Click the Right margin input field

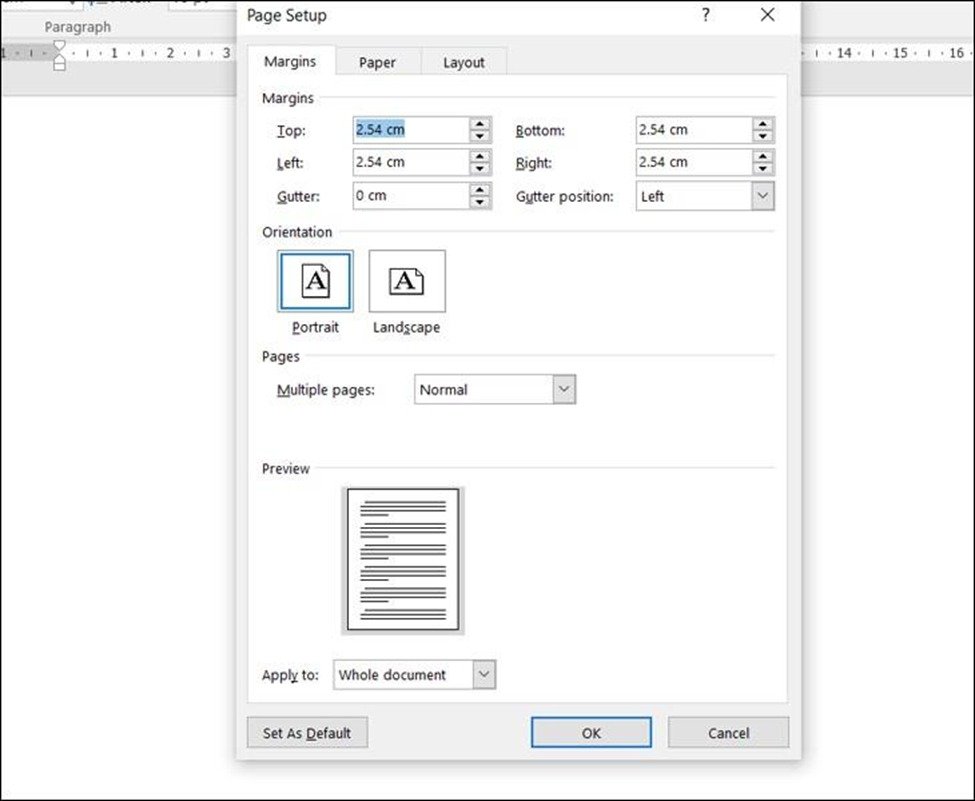695,162
